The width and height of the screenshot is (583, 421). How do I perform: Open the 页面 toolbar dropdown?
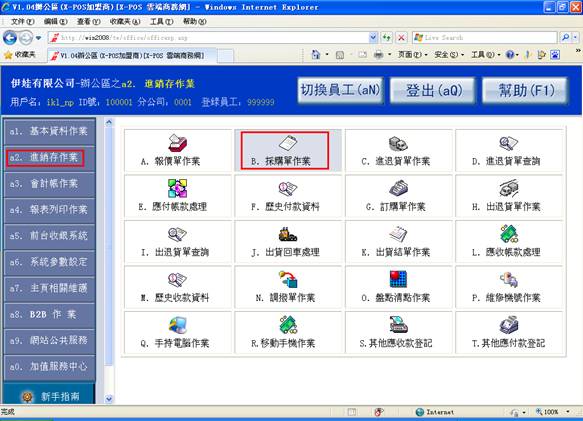click(x=412, y=55)
